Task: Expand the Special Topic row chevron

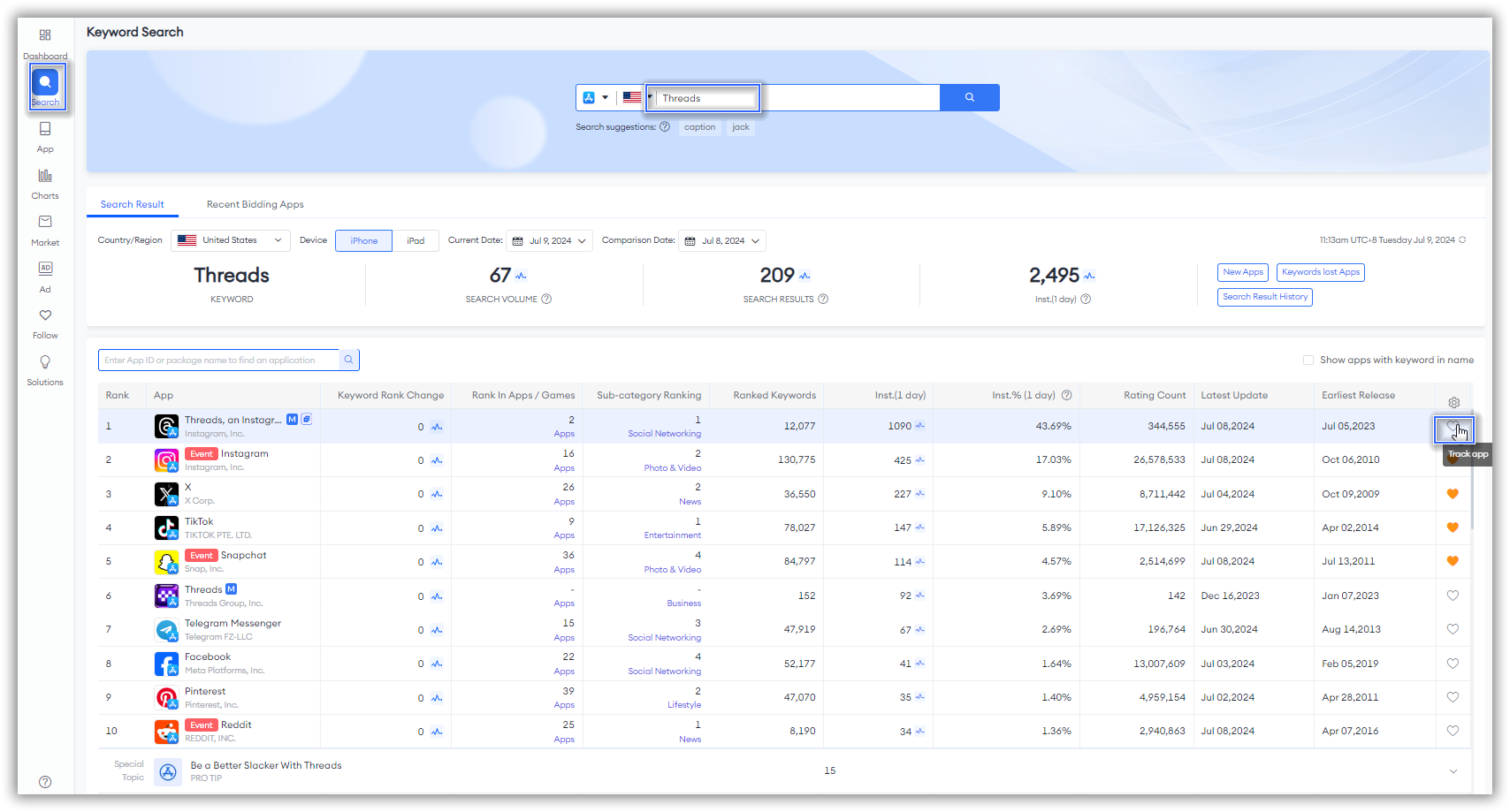Action: [1453, 771]
